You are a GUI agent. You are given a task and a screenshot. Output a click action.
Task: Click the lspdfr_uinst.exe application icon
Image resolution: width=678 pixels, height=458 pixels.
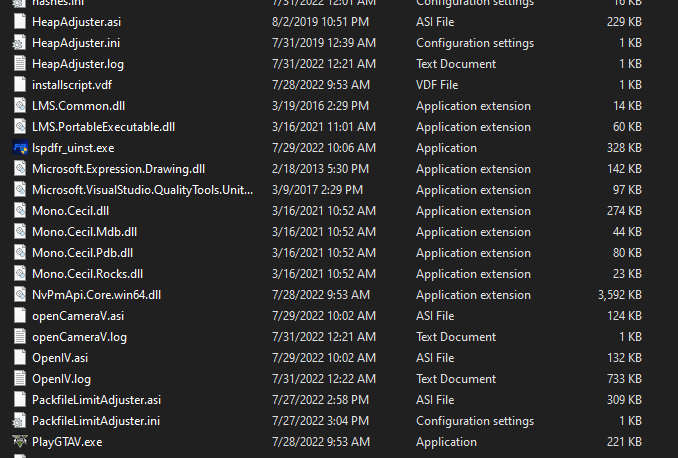[19, 148]
